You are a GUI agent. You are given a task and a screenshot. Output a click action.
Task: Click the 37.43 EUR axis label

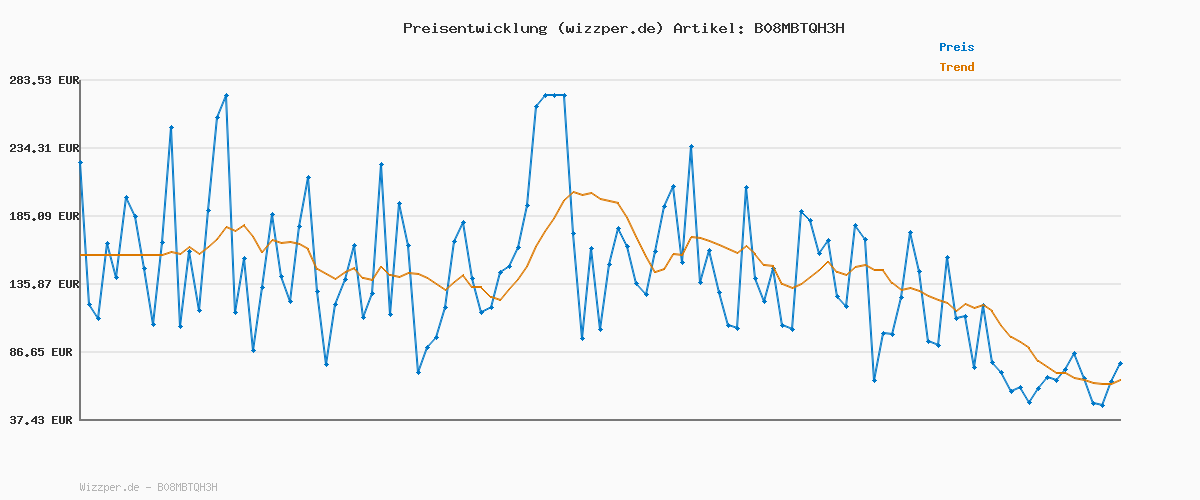pos(44,420)
